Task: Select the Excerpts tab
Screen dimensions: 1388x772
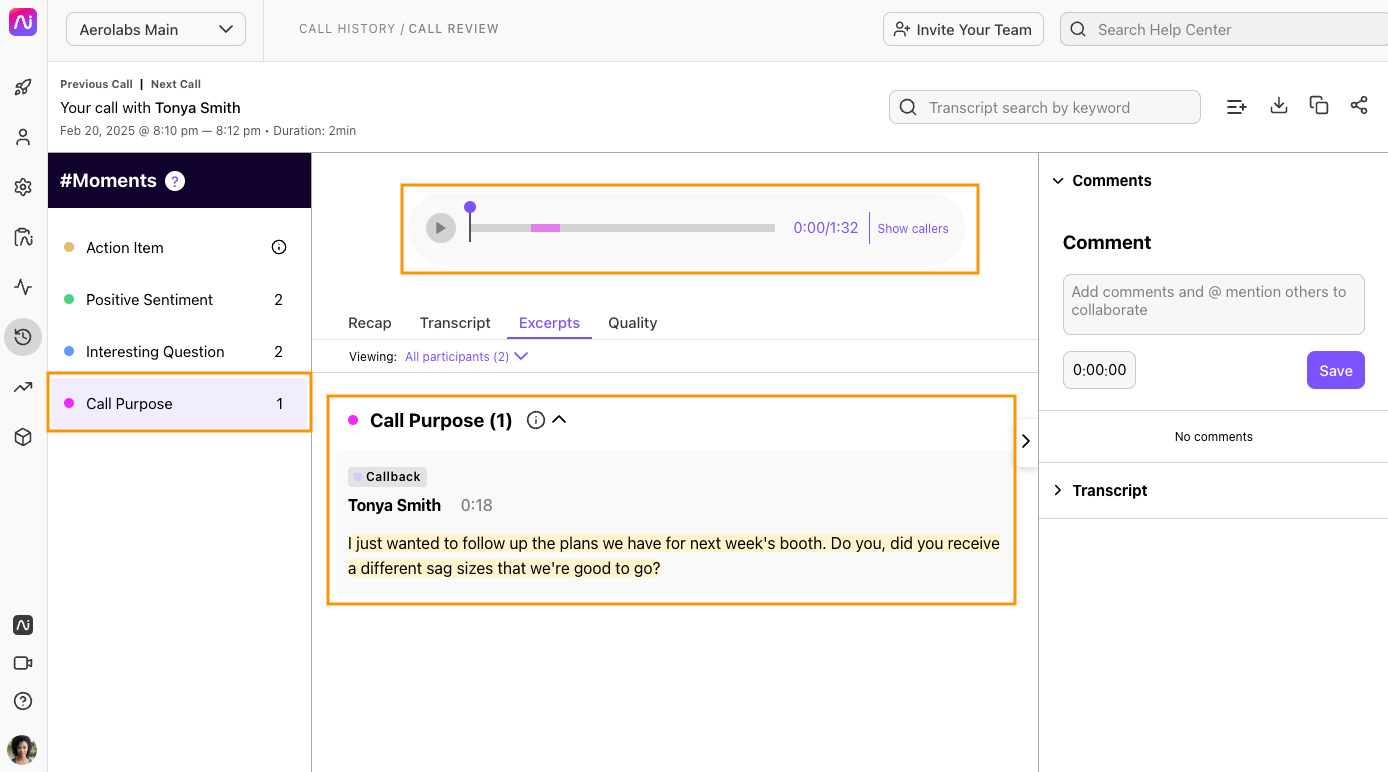Action: pyautogui.click(x=549, y=323)
